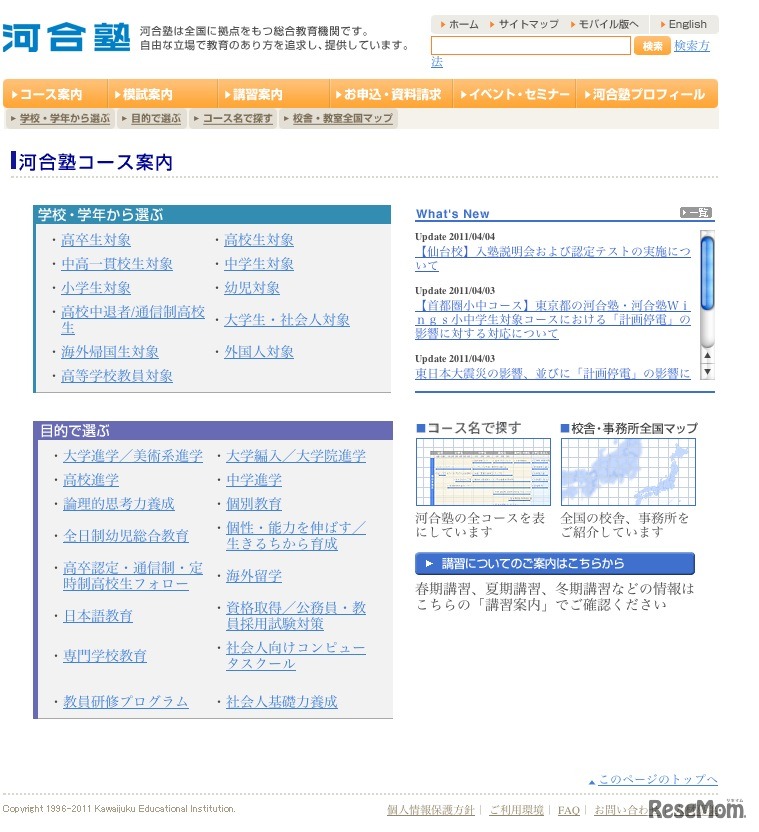Open 教員研修プログラム link
The height and width of the screenshot is (832, 759).
[x=126, y=701]
